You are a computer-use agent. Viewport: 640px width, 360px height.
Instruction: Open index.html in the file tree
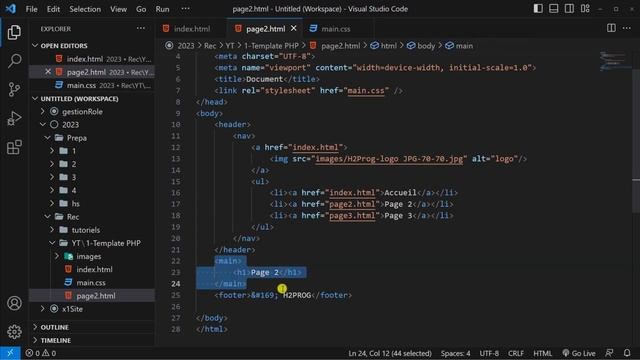pyautogui.click(x=92, y=269)
